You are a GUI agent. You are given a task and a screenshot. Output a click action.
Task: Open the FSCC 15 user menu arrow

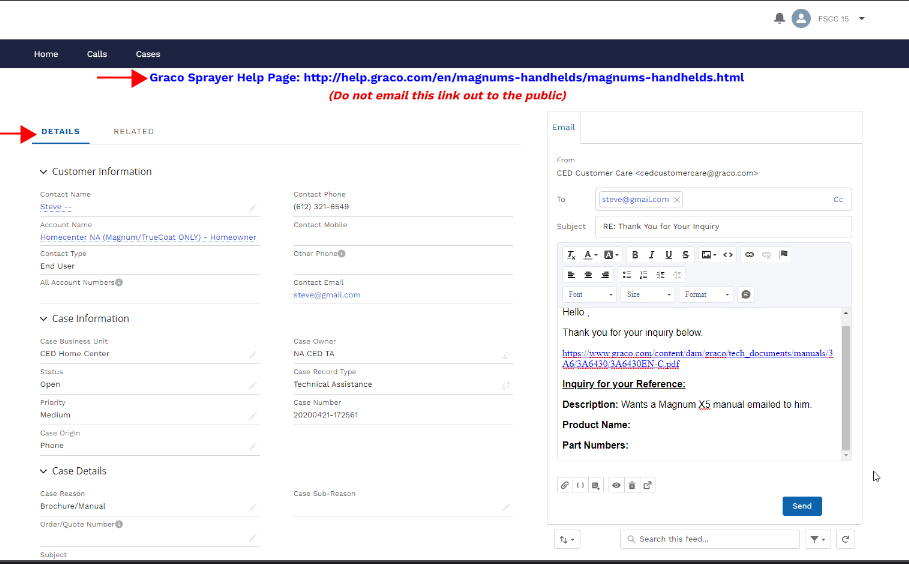pos(861,19)
